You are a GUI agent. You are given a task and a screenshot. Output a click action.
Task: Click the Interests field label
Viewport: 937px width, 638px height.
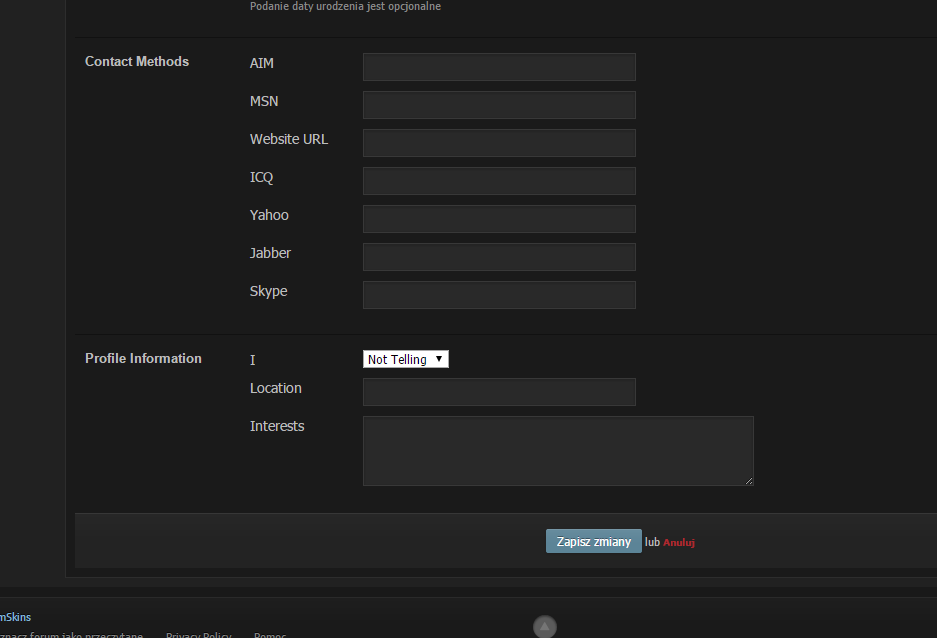point(277,426)
